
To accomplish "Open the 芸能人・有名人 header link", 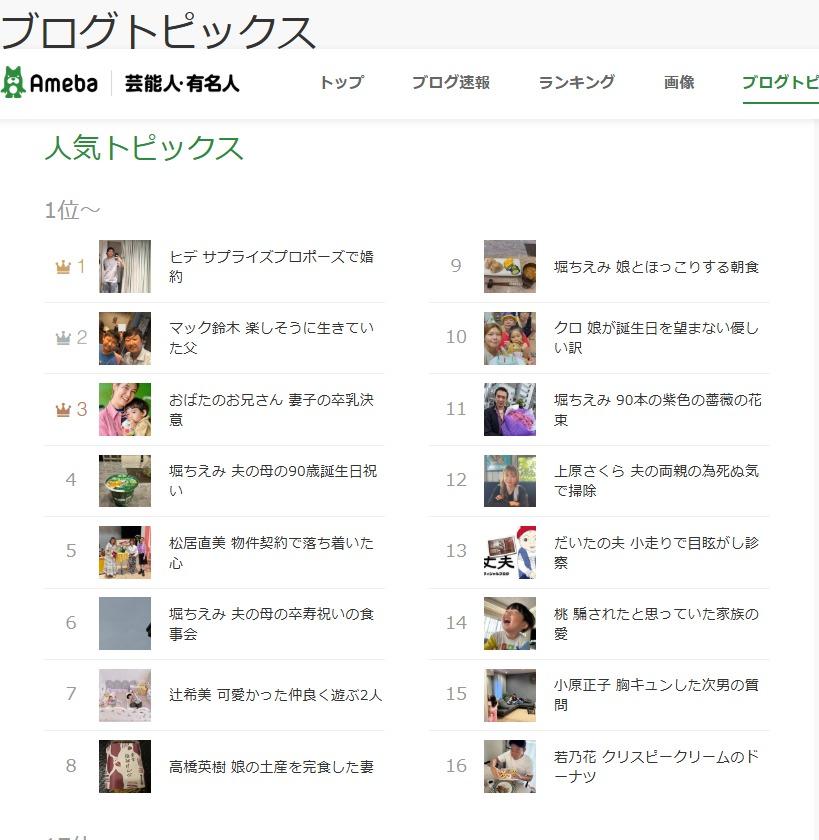I will point(182,83).
